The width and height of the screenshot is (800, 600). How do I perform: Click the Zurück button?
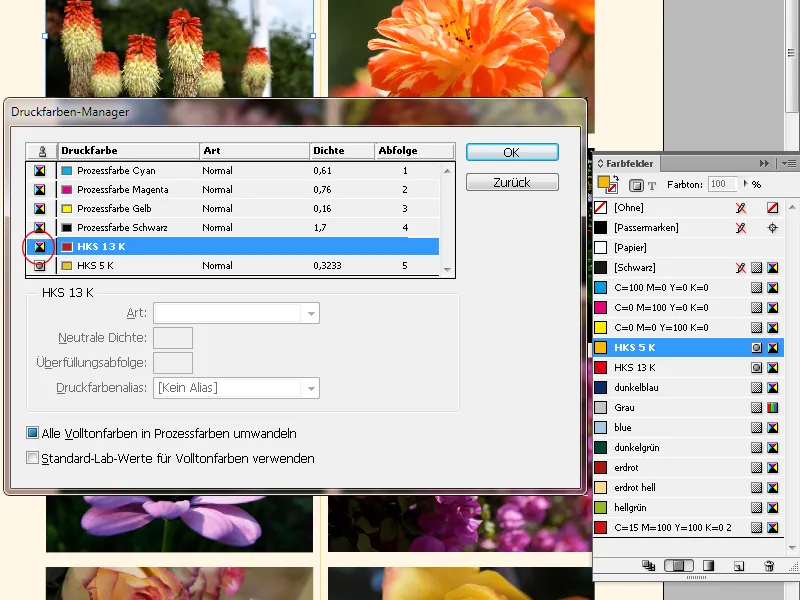point(512,182)
